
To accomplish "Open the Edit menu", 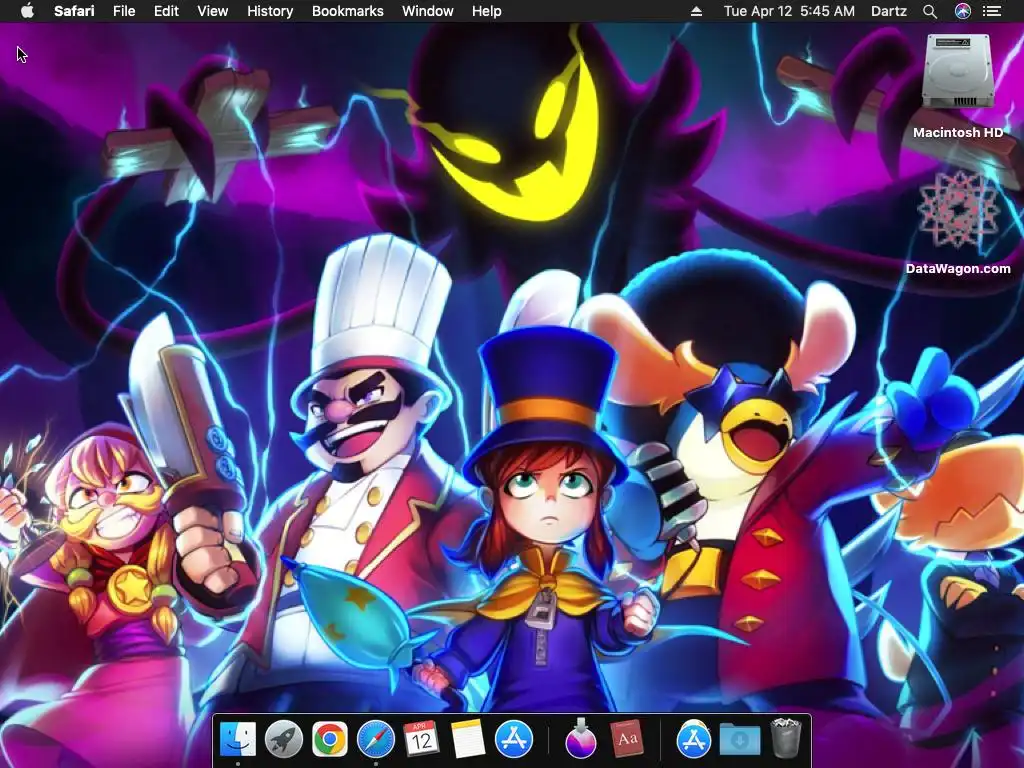I will [166, 11].
